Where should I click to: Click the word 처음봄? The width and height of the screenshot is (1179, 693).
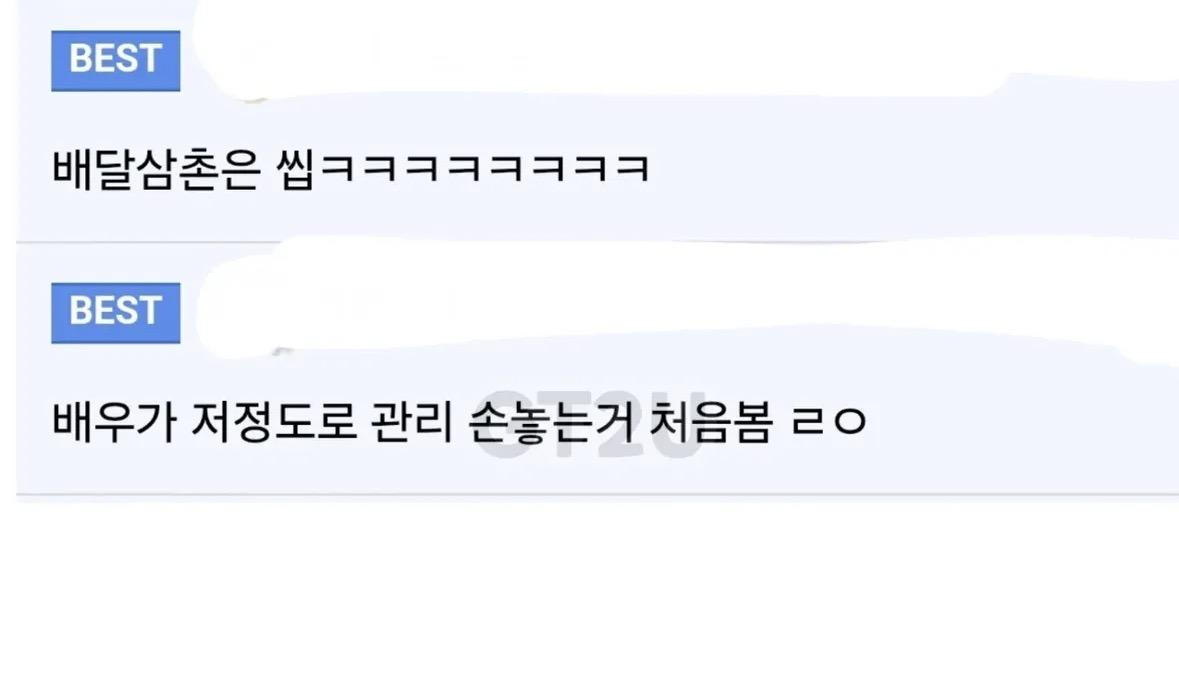(711, 421)
